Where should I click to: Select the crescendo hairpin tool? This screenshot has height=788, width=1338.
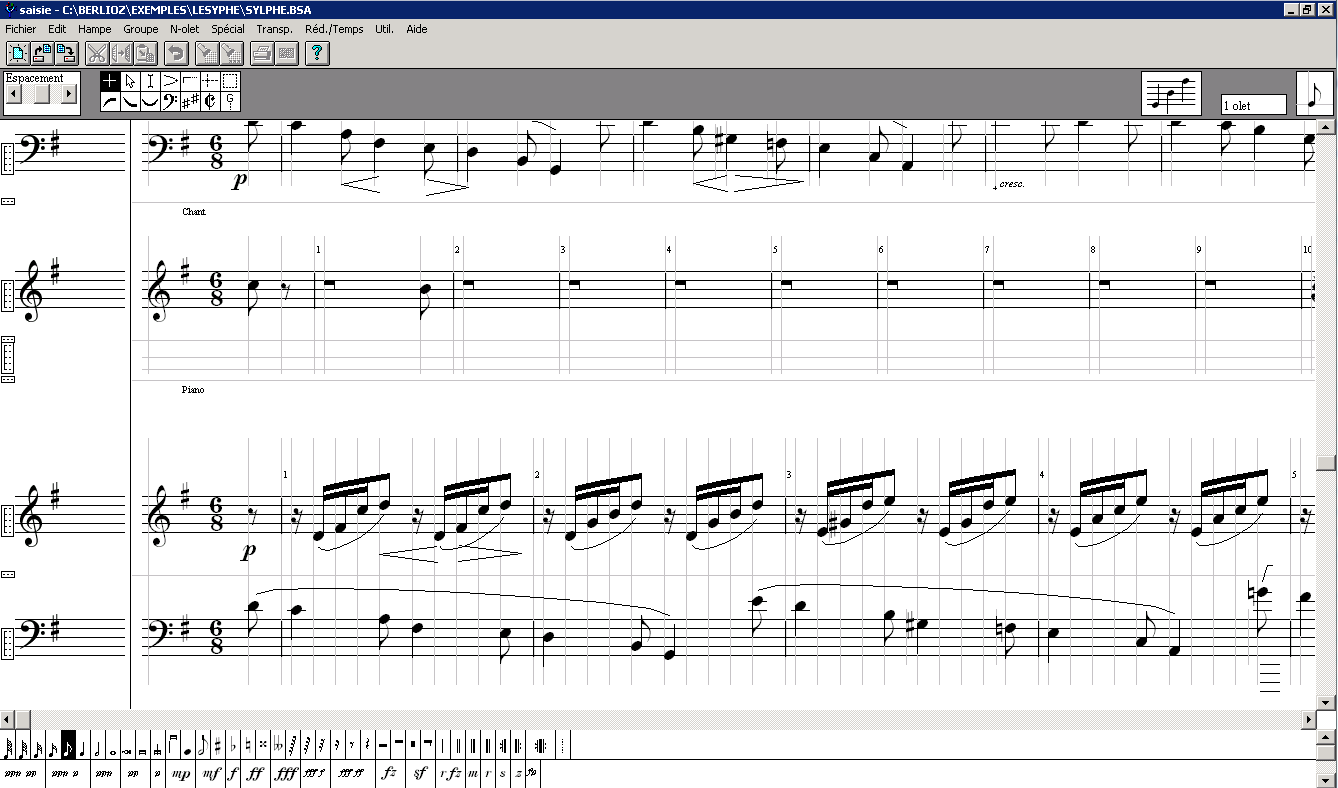pyautogui.click(x=170, y=81)
